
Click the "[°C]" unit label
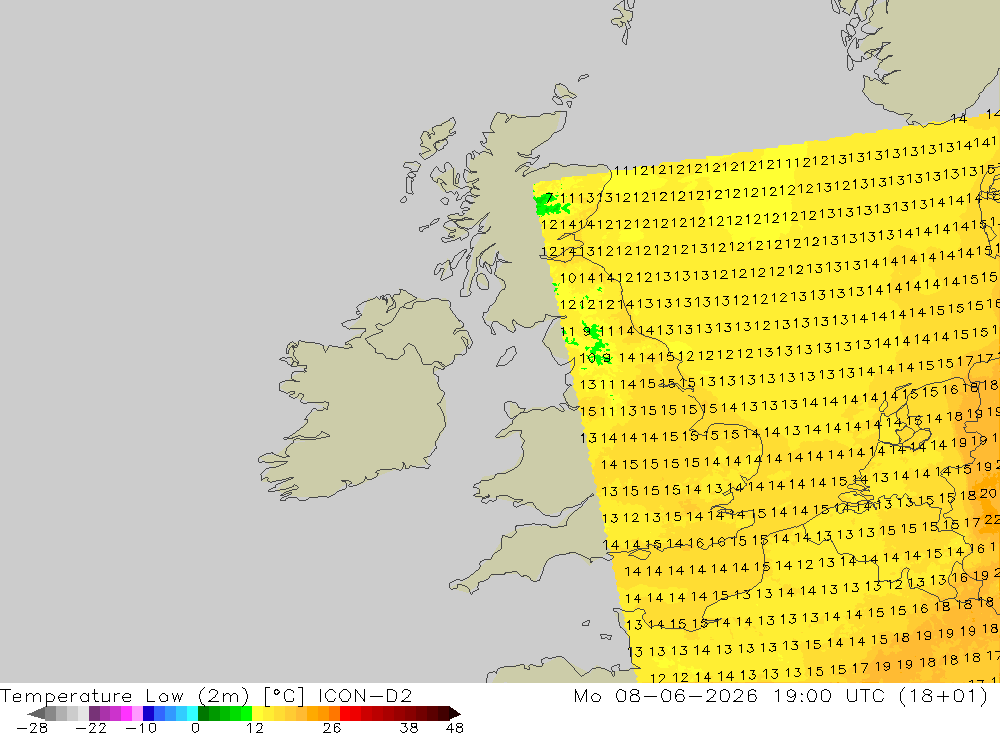[x=284, y=695]
